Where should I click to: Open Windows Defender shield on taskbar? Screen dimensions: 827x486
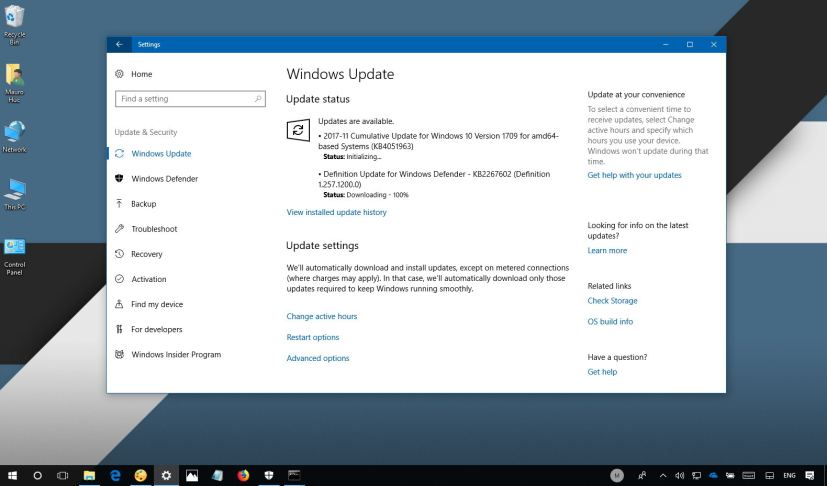pyautogui.click(x=269, y=475)
